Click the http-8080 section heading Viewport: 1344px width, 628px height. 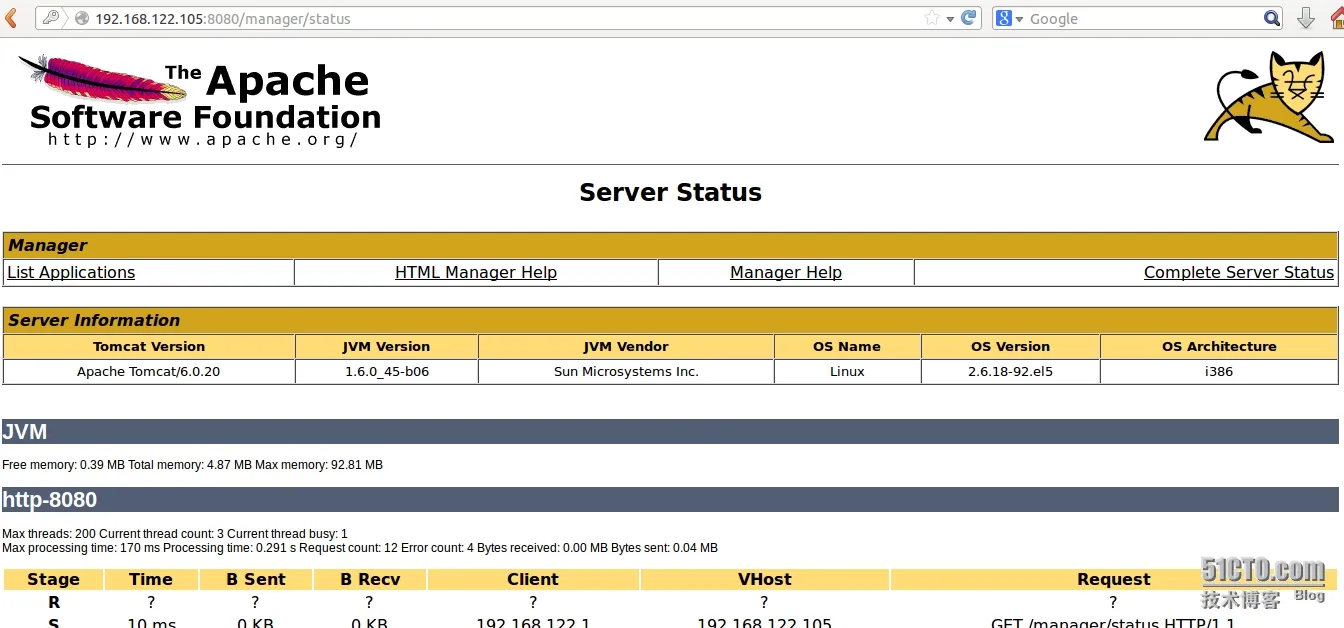670,499
